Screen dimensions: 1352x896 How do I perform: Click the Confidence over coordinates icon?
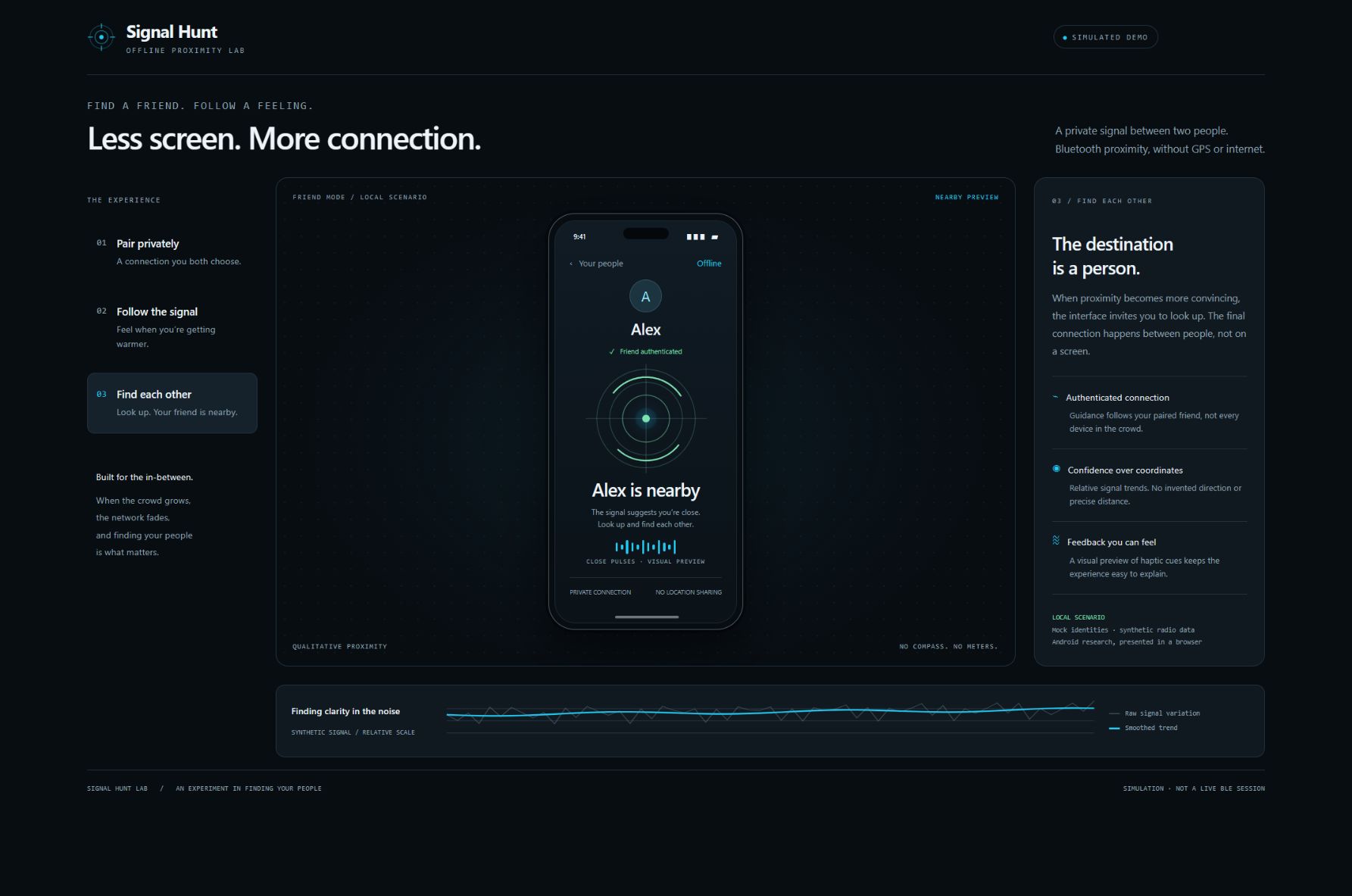click(1056, 469)
